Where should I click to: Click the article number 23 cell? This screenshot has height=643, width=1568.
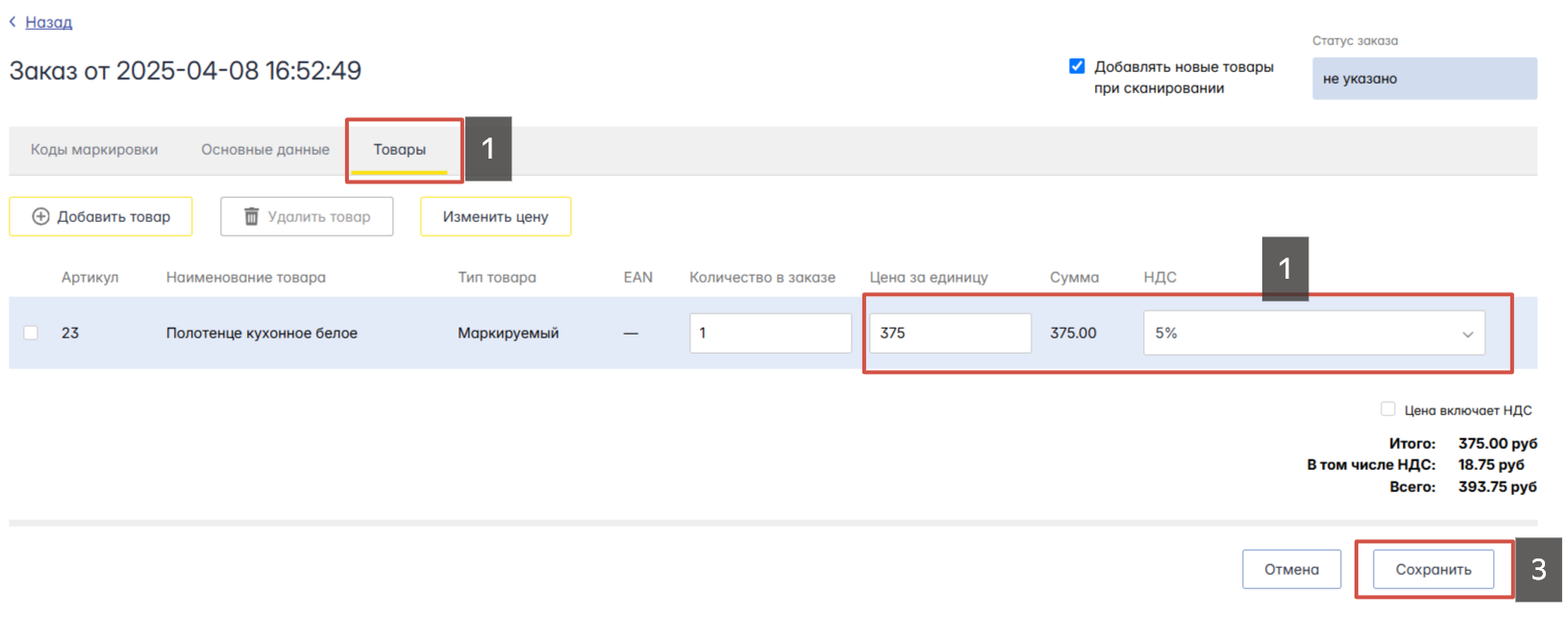70,333
